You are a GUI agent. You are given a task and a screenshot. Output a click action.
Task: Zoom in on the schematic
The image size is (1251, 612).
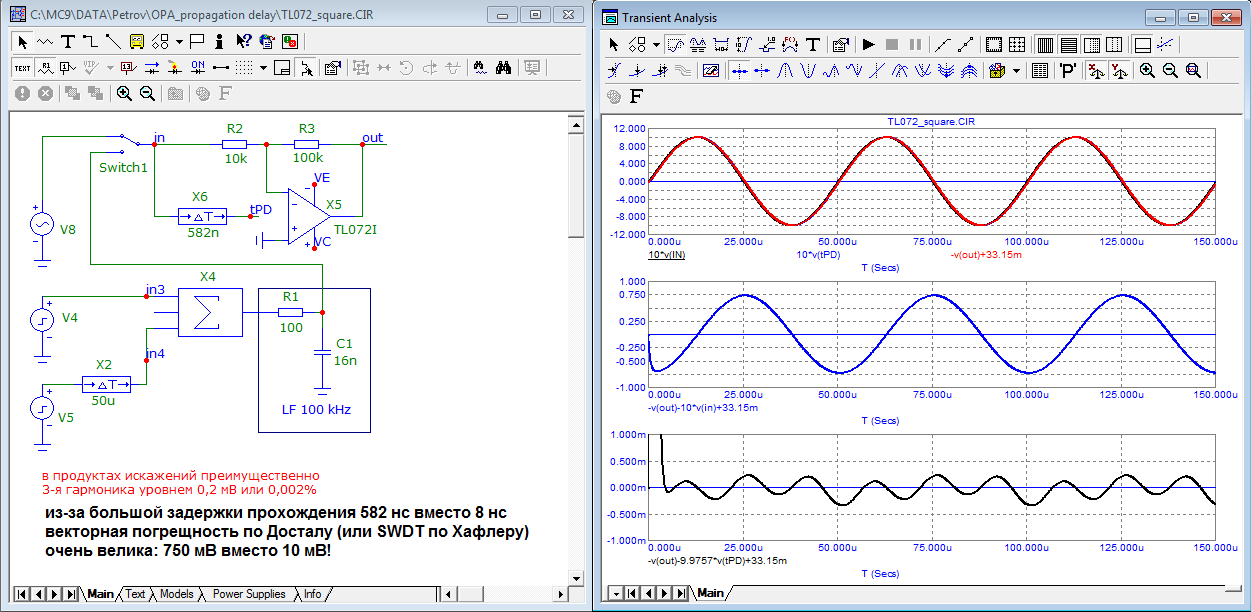[124, 93]
